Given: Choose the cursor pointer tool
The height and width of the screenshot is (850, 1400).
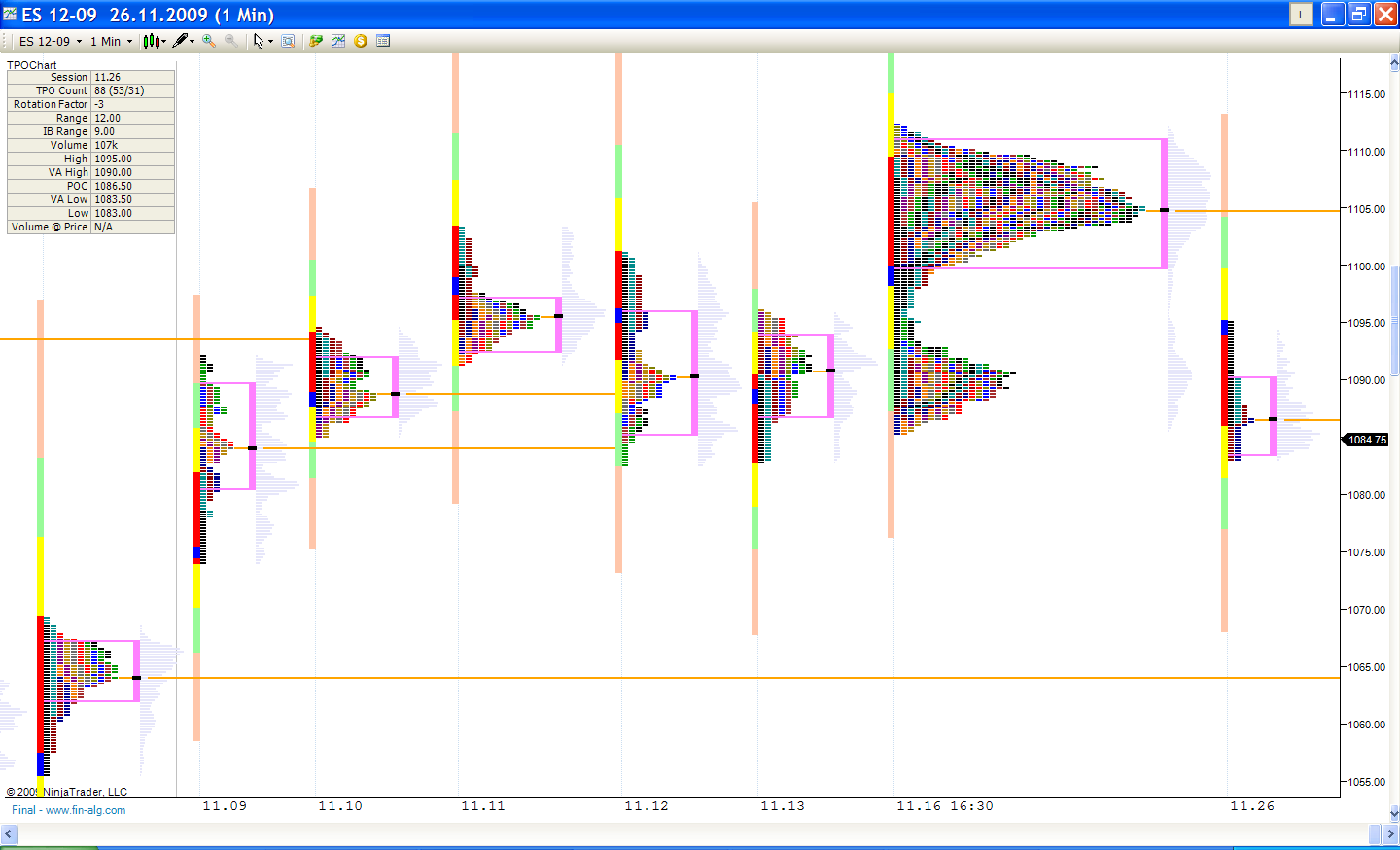Looking at the screenshot, I should 258,41.
